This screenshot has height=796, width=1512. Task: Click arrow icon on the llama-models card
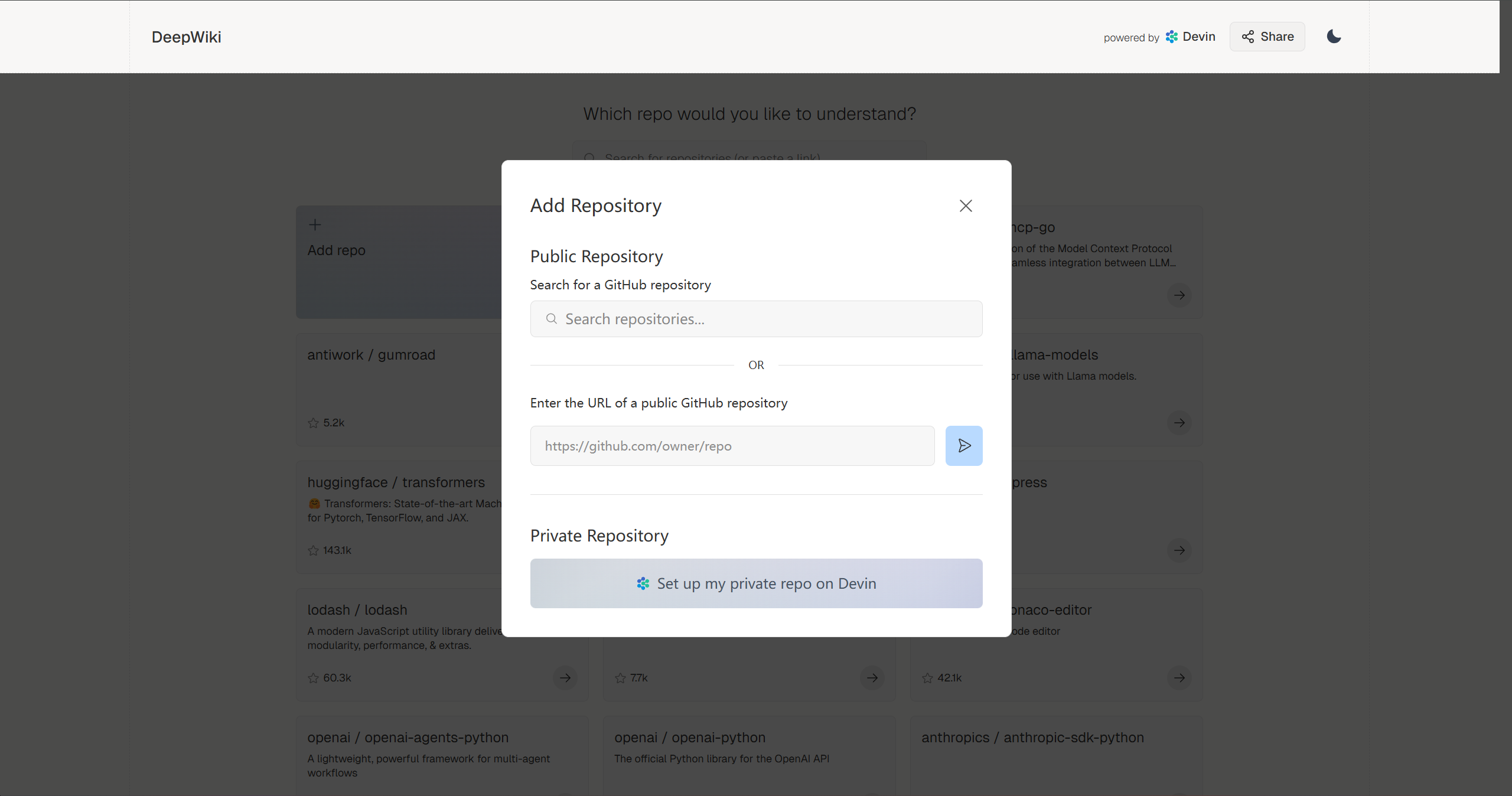(1179, 423)
